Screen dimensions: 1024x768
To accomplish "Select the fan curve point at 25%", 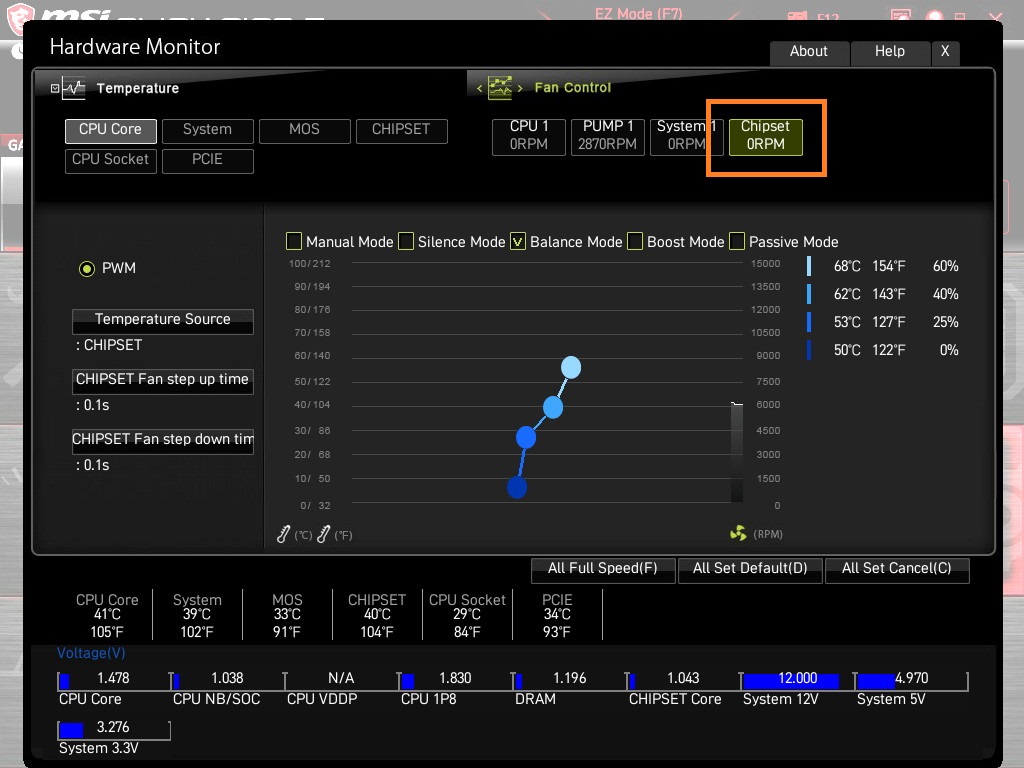I will pyautogui.click(x=526, y=437).
